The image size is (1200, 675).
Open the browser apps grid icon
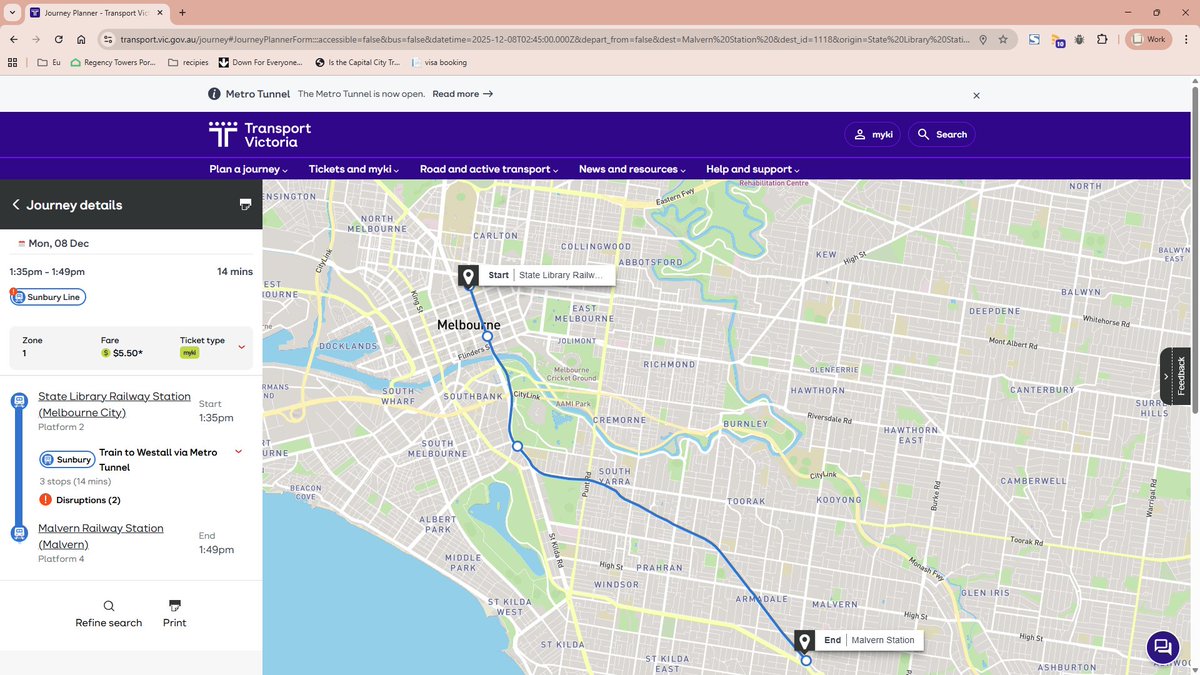click(x=13, y=62)
